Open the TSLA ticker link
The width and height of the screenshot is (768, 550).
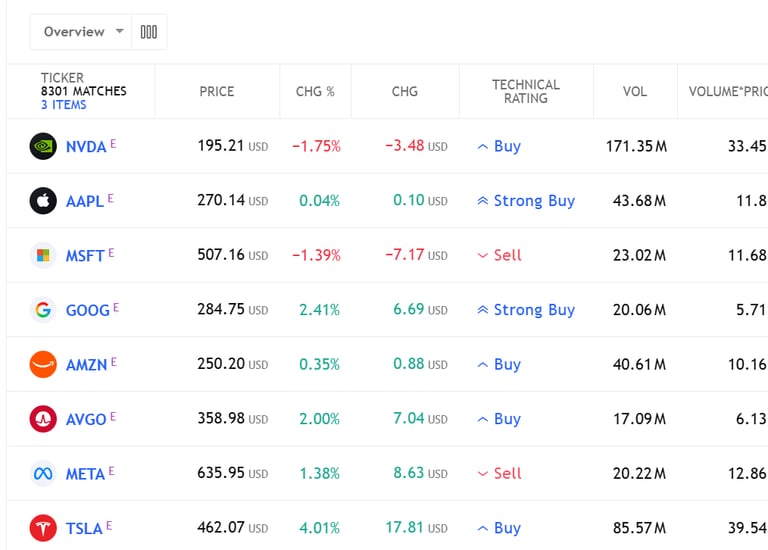(x=84, y=528)
